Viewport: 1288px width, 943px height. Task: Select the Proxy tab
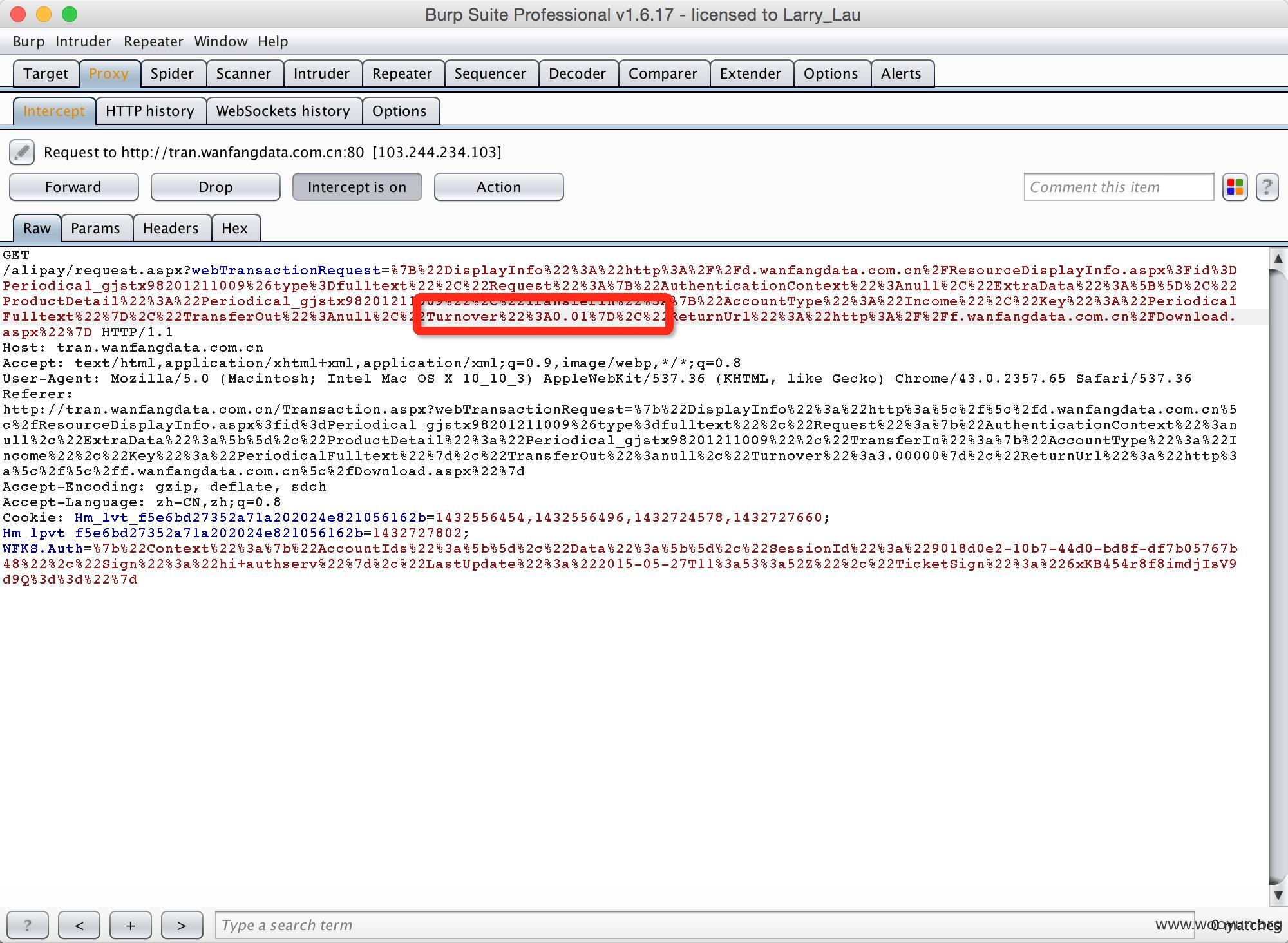109,73
